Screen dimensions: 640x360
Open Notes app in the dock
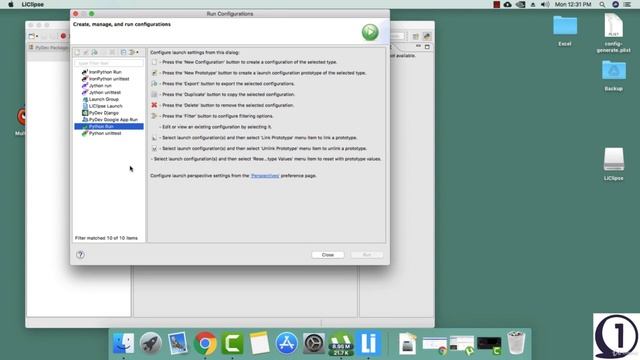(260, 343)
